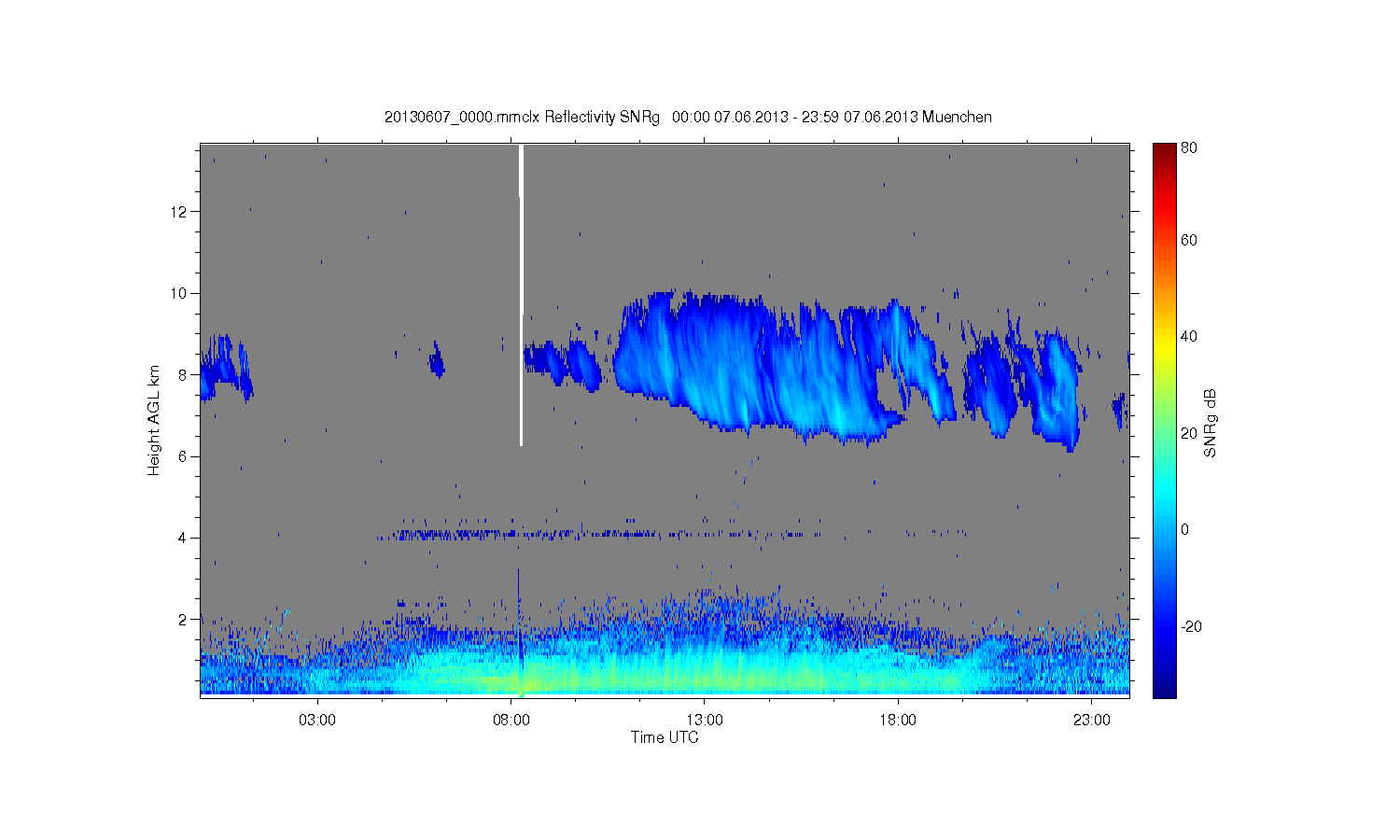1400x840 pixels.
Task: Click the 'SNRg dB' colorbar label
Action: (x=1211, y=423)
